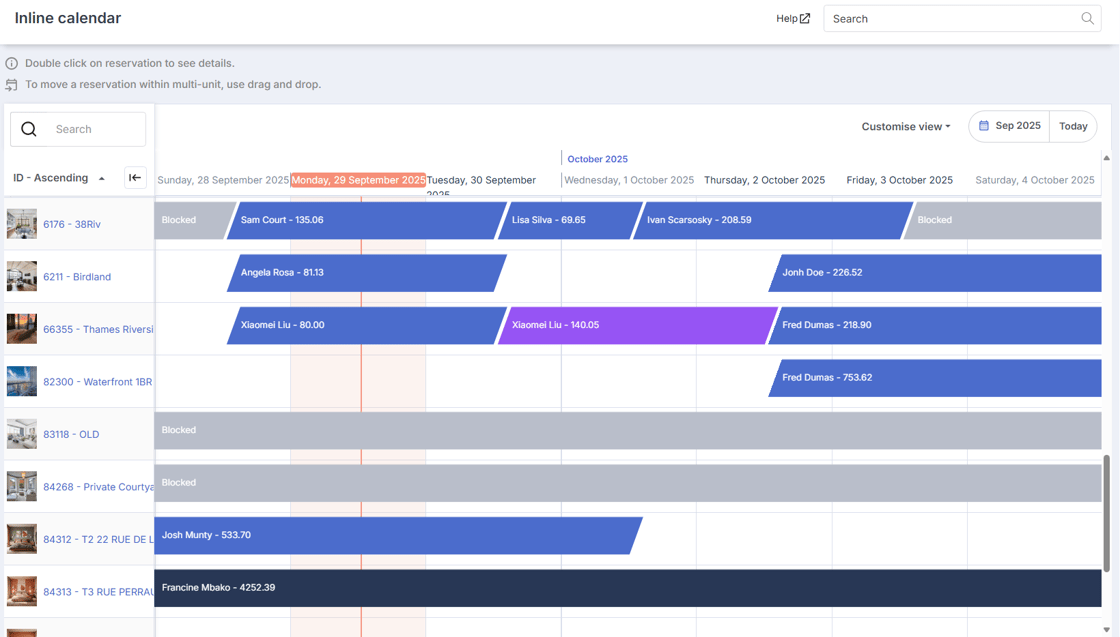Open property 66355 - Thames Riverside
Screen dimensions: 1120x637
98,329
